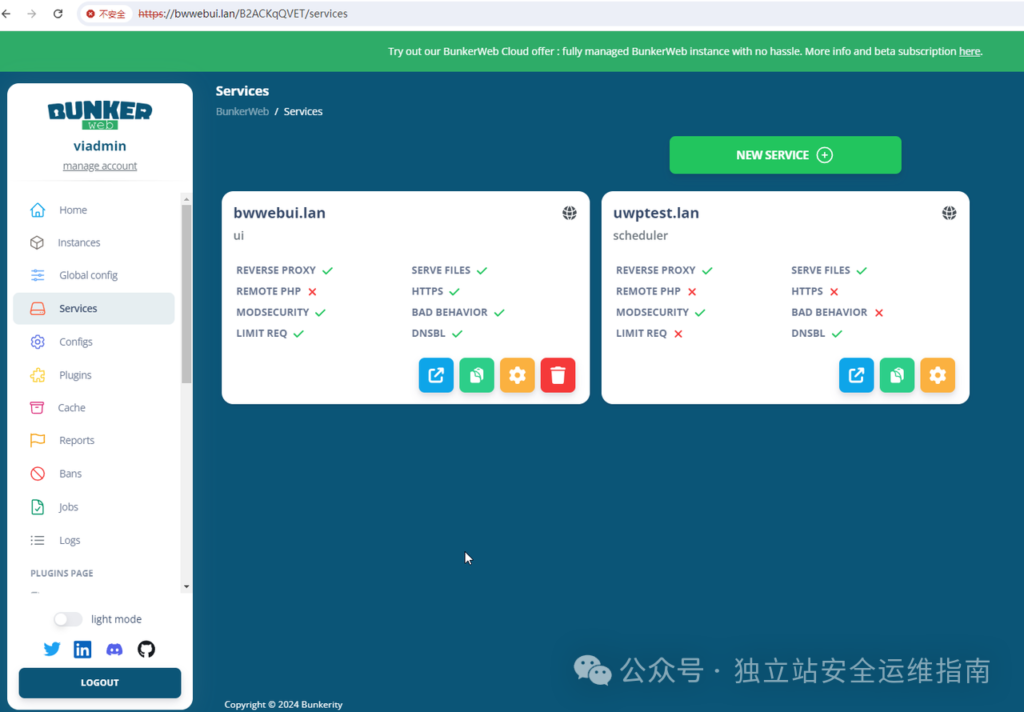
Task: Click the BunkerWeb logo in sidebar
Action: click(x=100, y=115)
